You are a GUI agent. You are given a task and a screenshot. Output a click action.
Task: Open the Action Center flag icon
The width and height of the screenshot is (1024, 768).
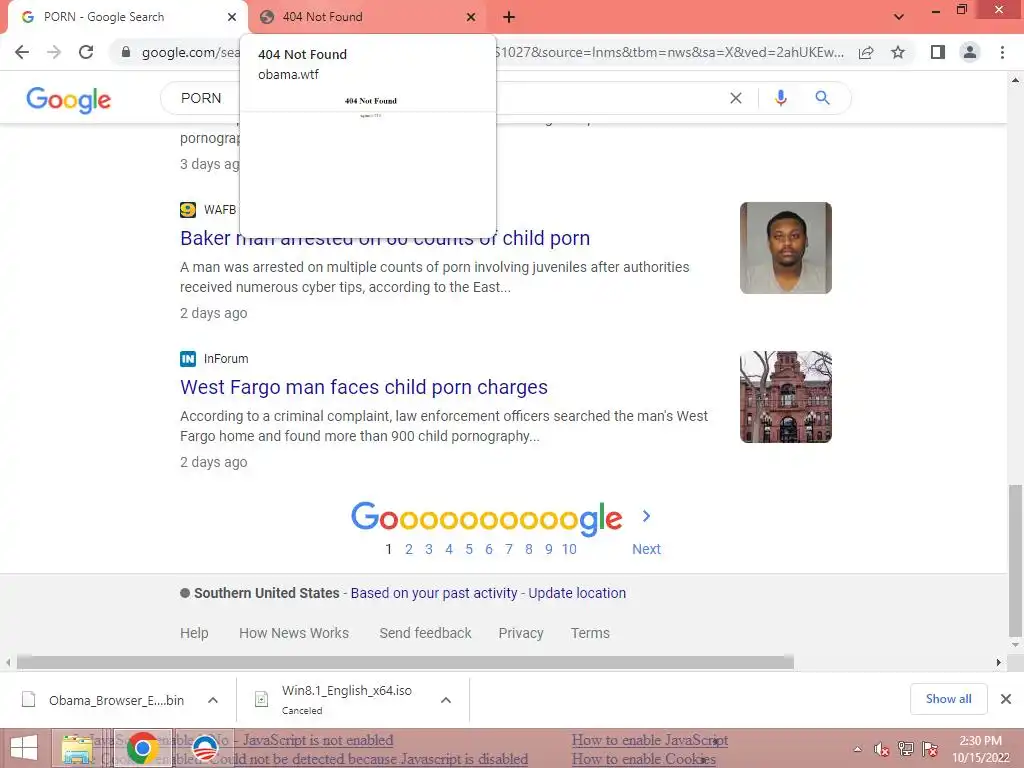coord(930,749)
